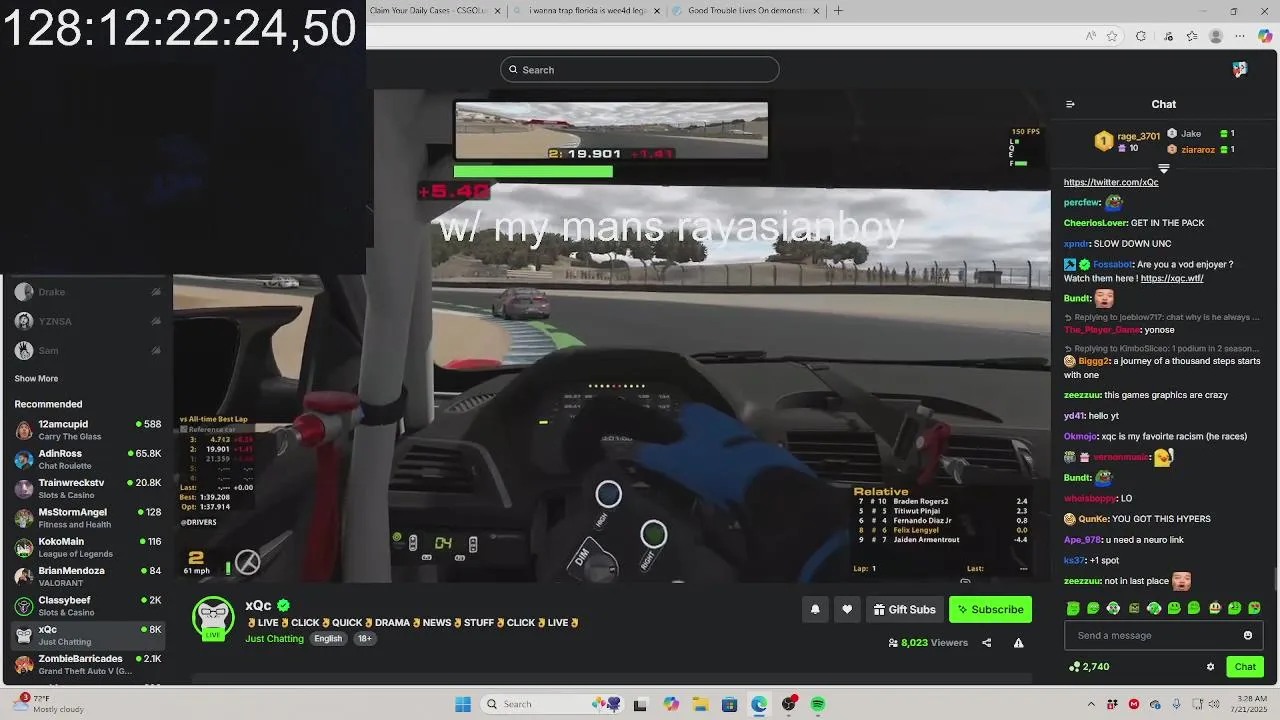1280x720 pixels.
Task: Collapse the chat panel icon
Action: tap(1070, 104)
